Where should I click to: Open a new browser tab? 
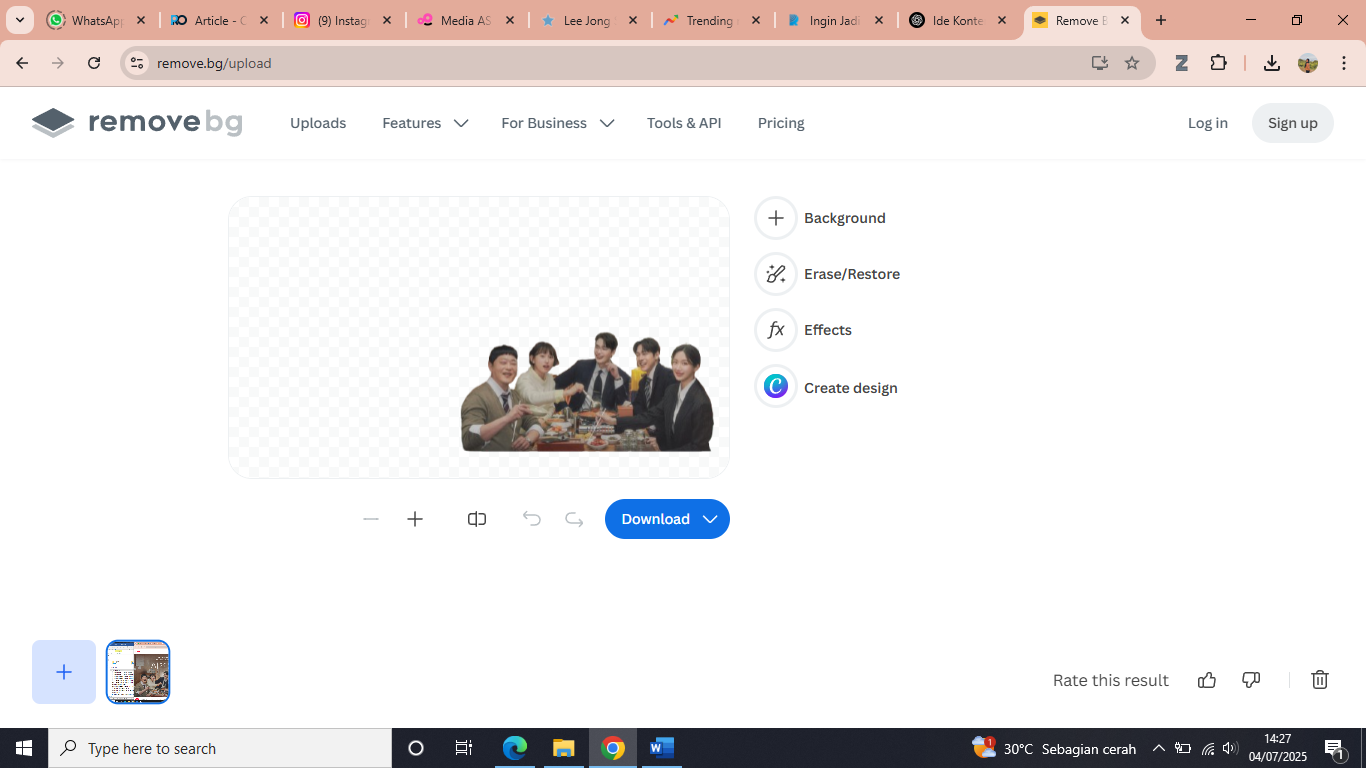tap(1161, 20)
